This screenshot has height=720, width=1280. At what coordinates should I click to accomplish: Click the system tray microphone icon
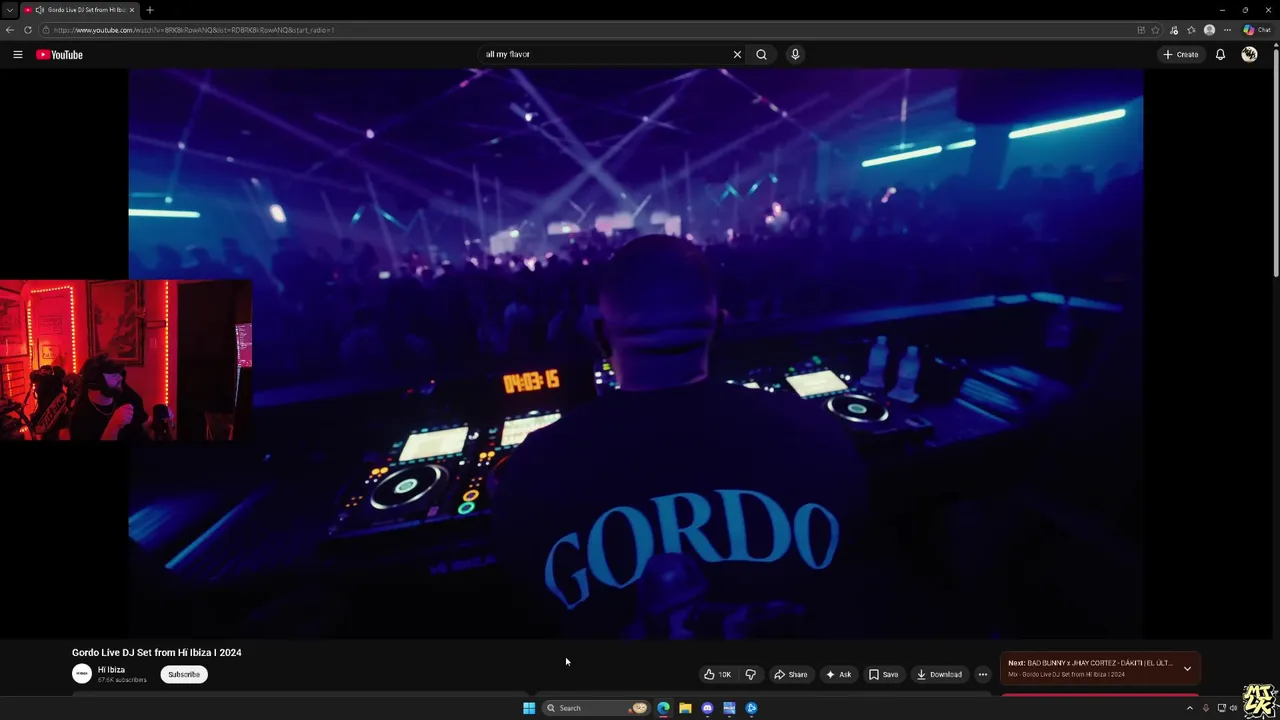point(1205,708)
